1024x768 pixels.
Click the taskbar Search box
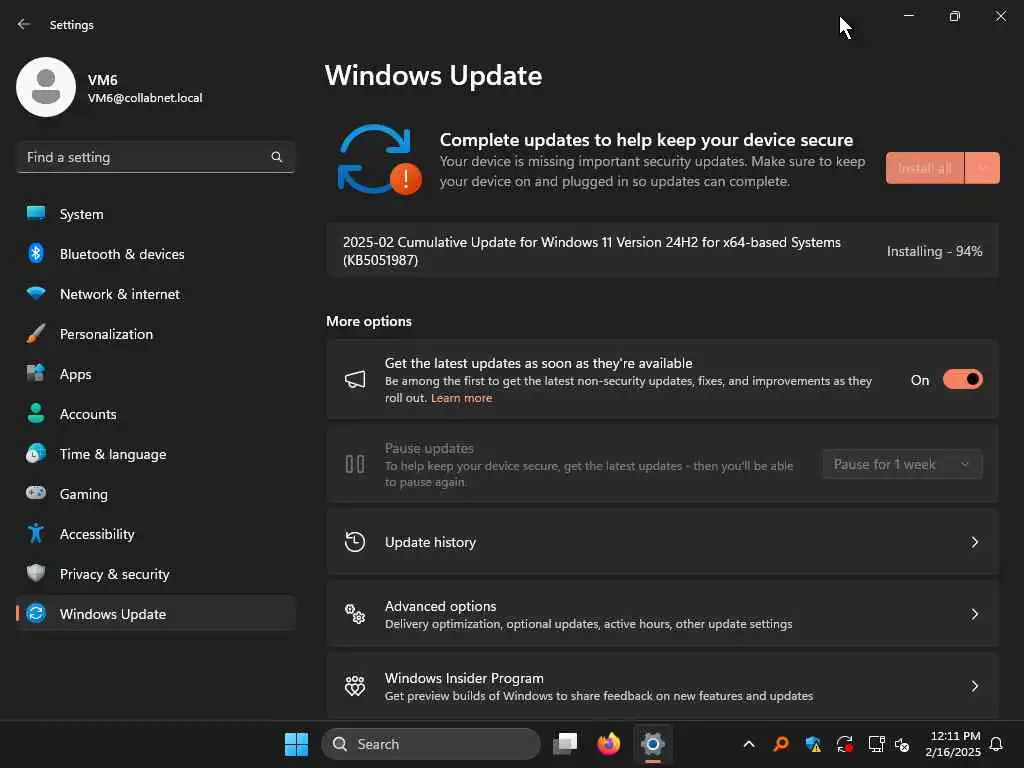click(431, 744)
